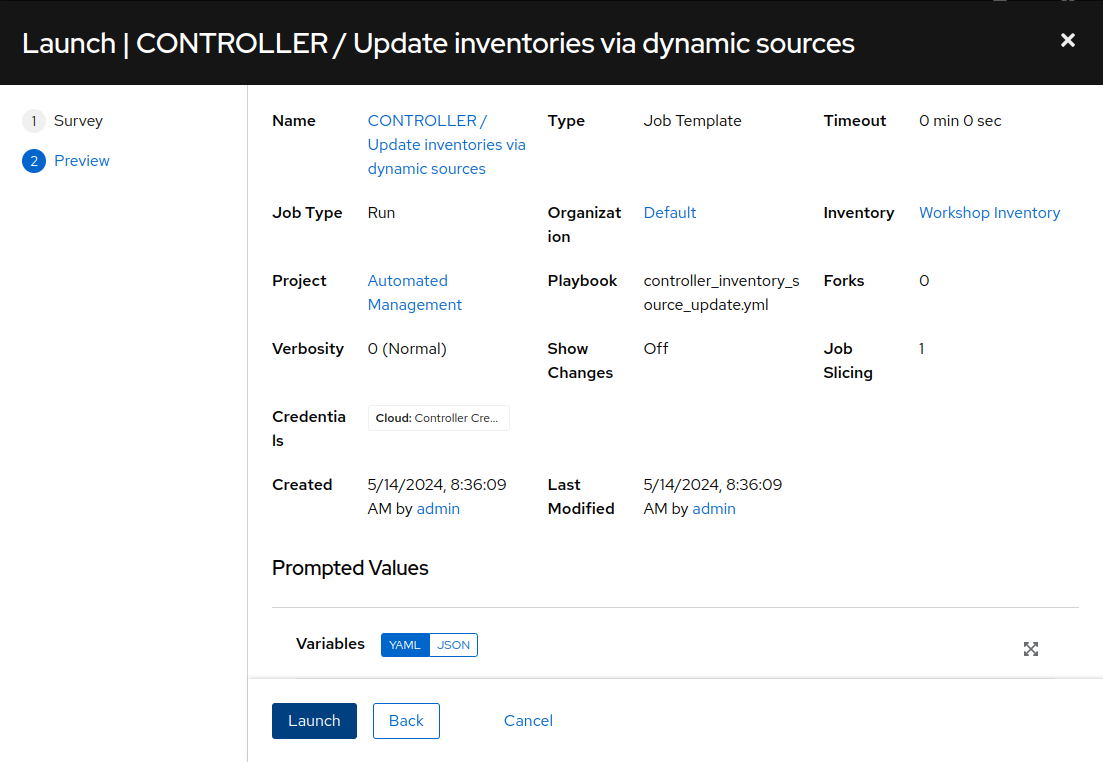Go to the Survey wizard step
The image size is (1103, 762).
point(78,120)
